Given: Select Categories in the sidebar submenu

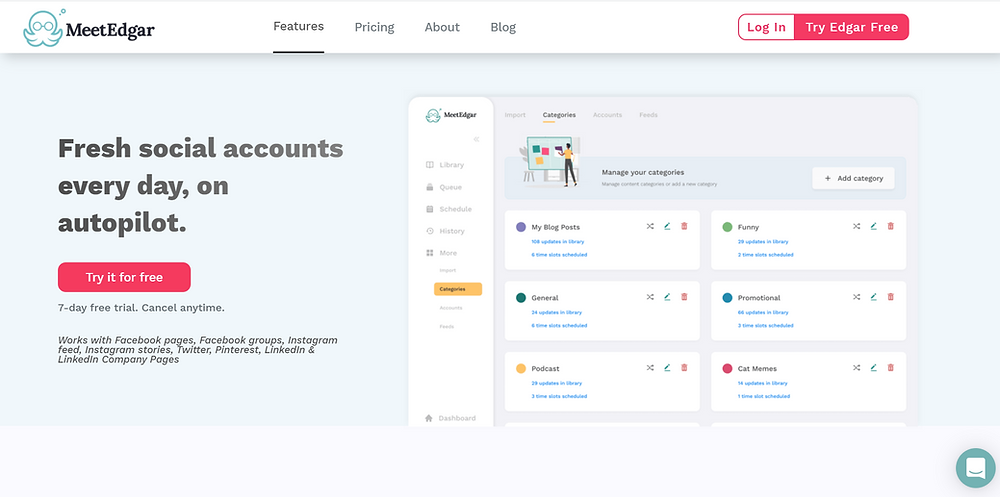Looking at the screenshot, I should tap(458, 289).
